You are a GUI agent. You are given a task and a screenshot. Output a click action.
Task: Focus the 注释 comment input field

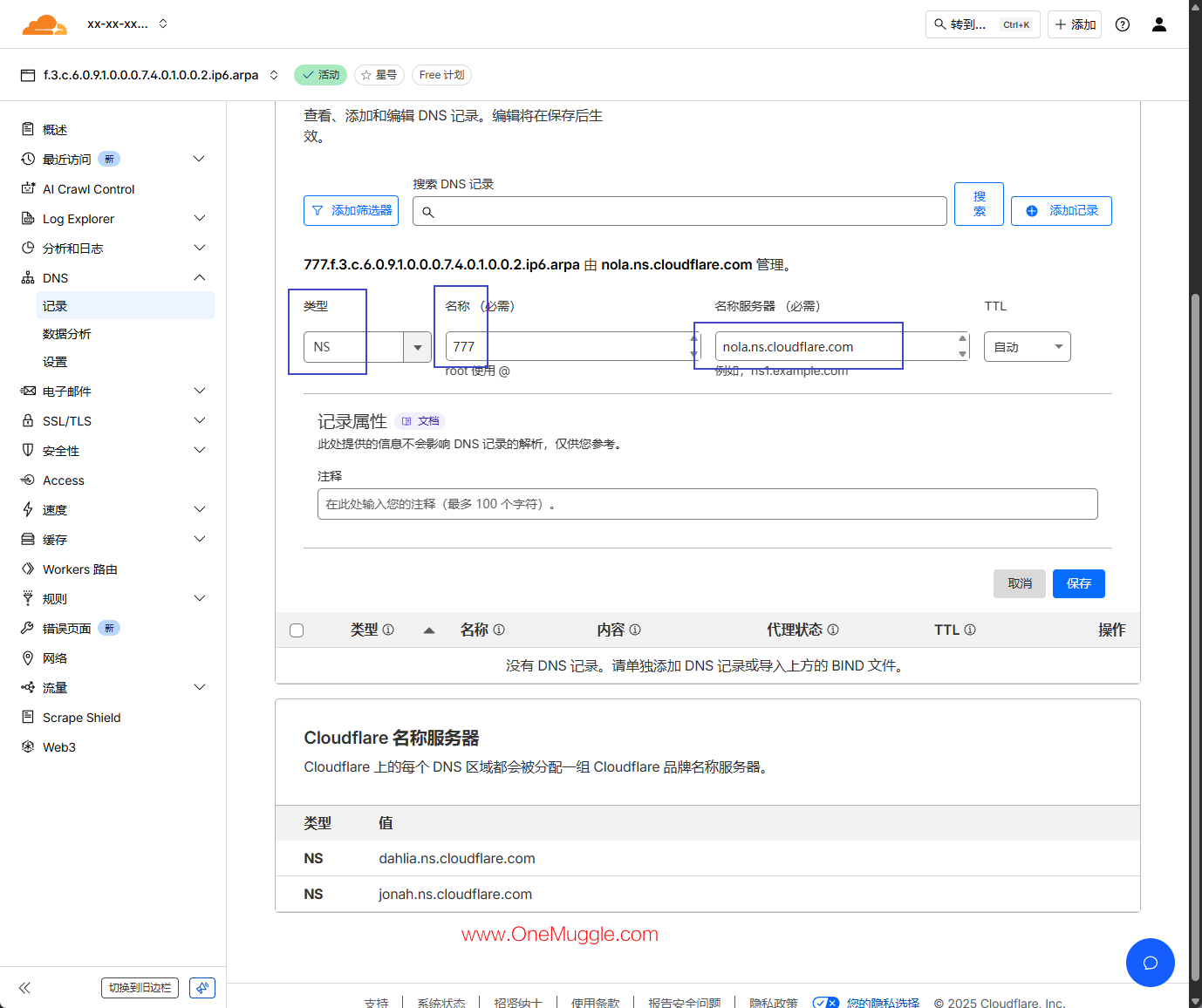pos(707,504)
